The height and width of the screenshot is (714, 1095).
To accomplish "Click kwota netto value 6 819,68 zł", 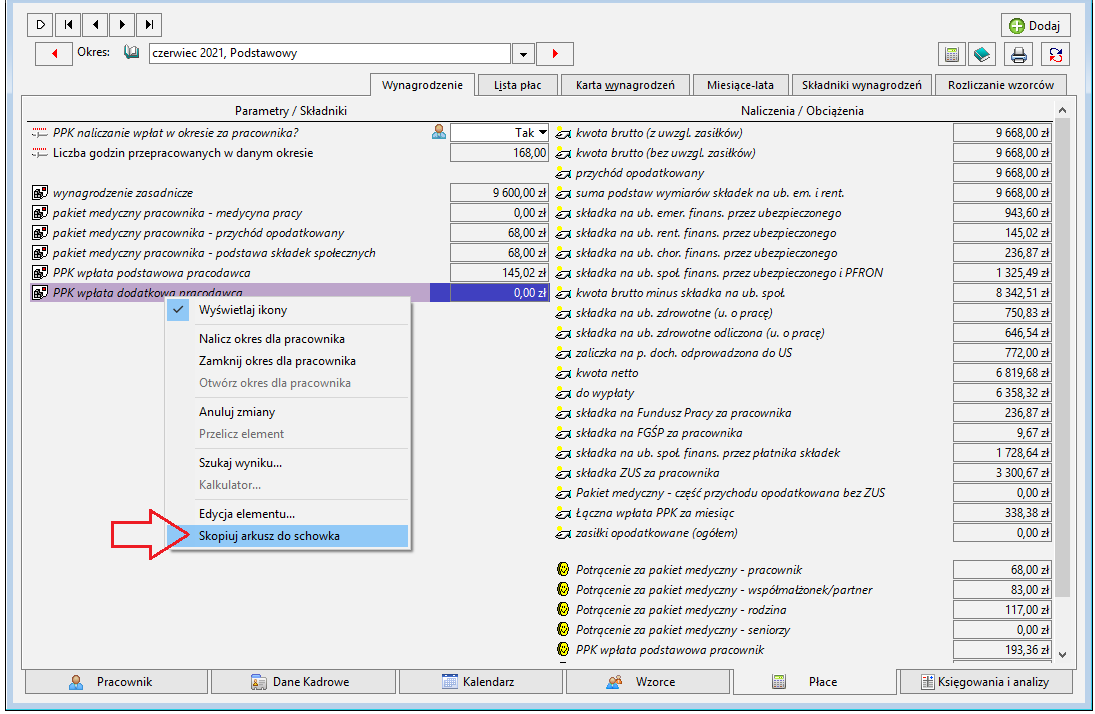I will [1002, 373].
